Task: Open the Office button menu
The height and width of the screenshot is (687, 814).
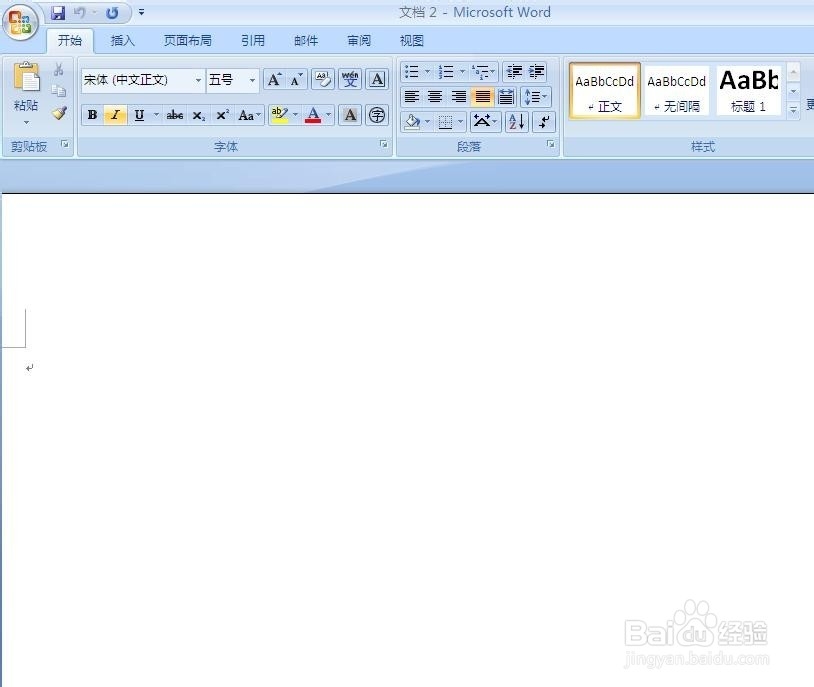Action: click(20, 22)
